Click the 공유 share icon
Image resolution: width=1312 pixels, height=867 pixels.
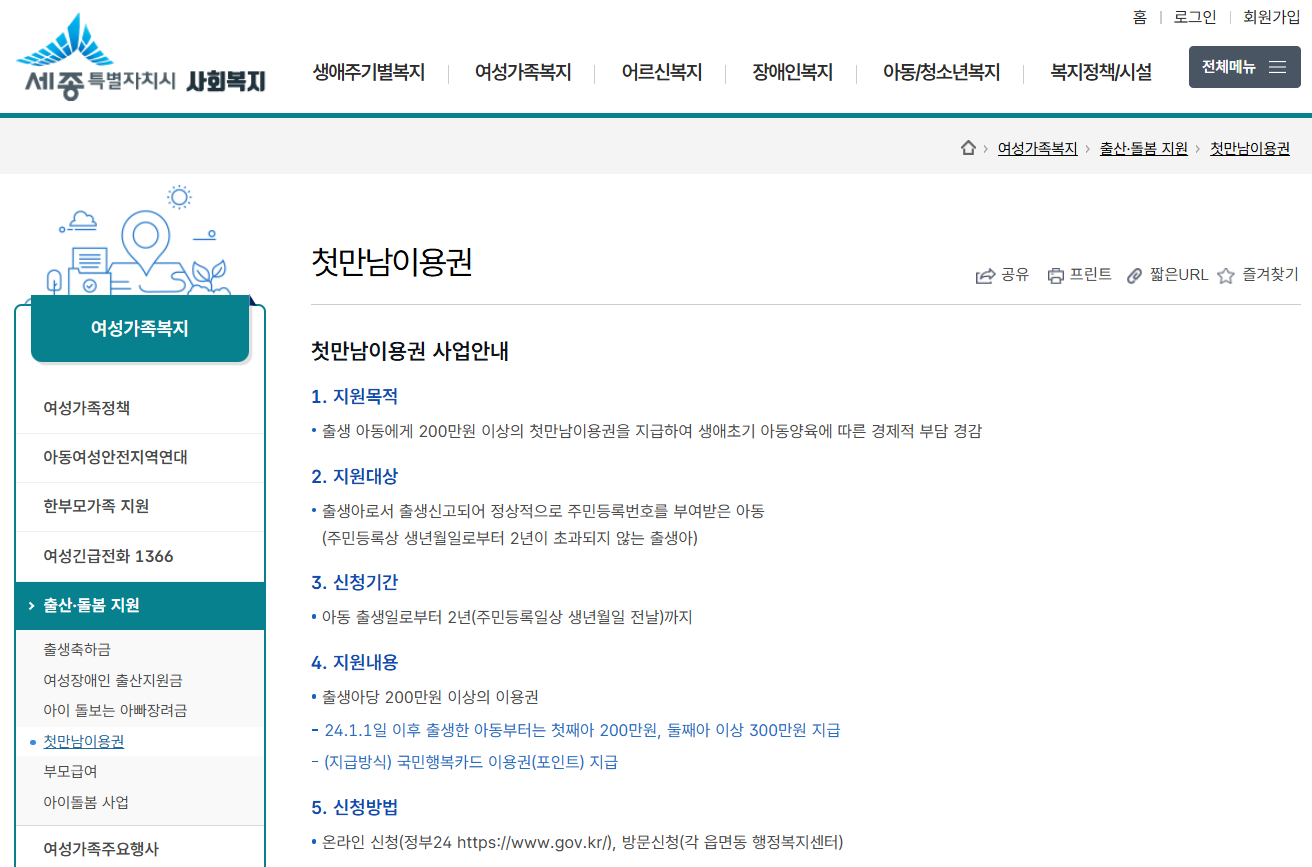[985, 276]
